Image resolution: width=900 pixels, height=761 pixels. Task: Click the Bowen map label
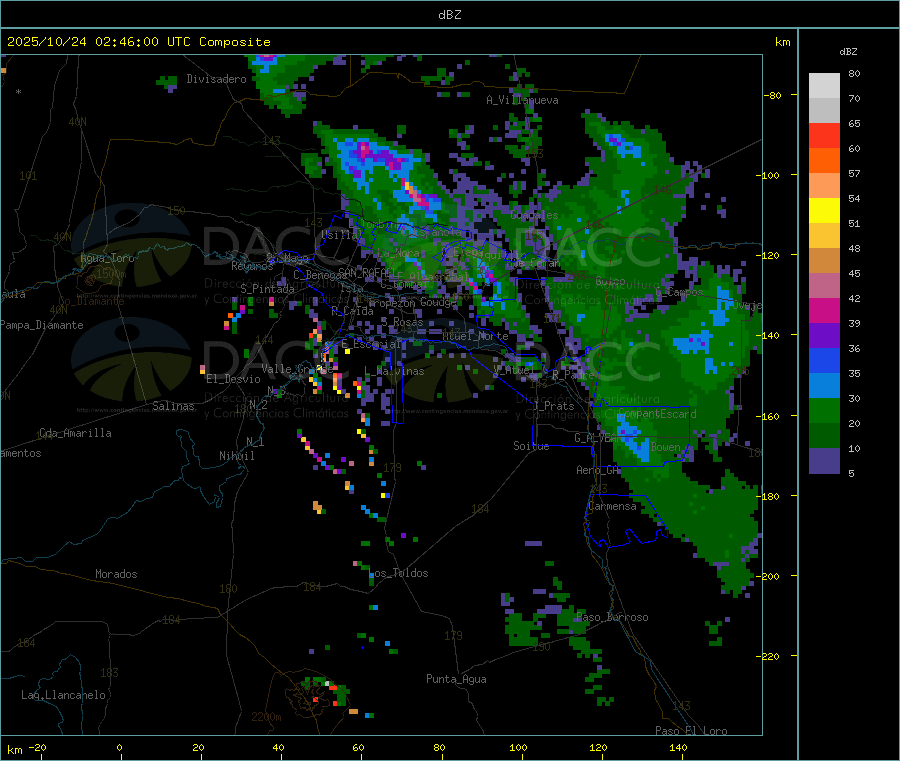pos(666,446)
